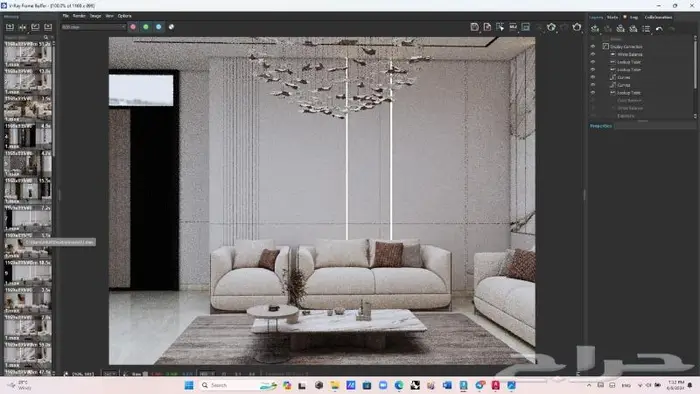
Task: Toggle the red channel button
Action: (133, 27)
